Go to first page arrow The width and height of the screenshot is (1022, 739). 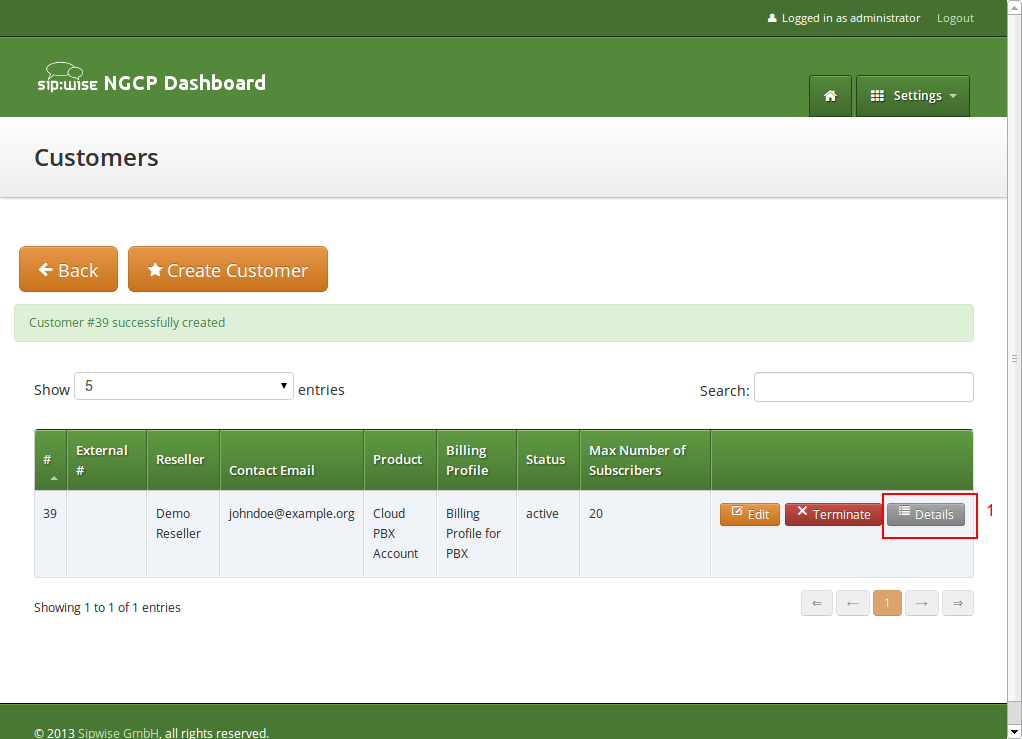point(816,603)
